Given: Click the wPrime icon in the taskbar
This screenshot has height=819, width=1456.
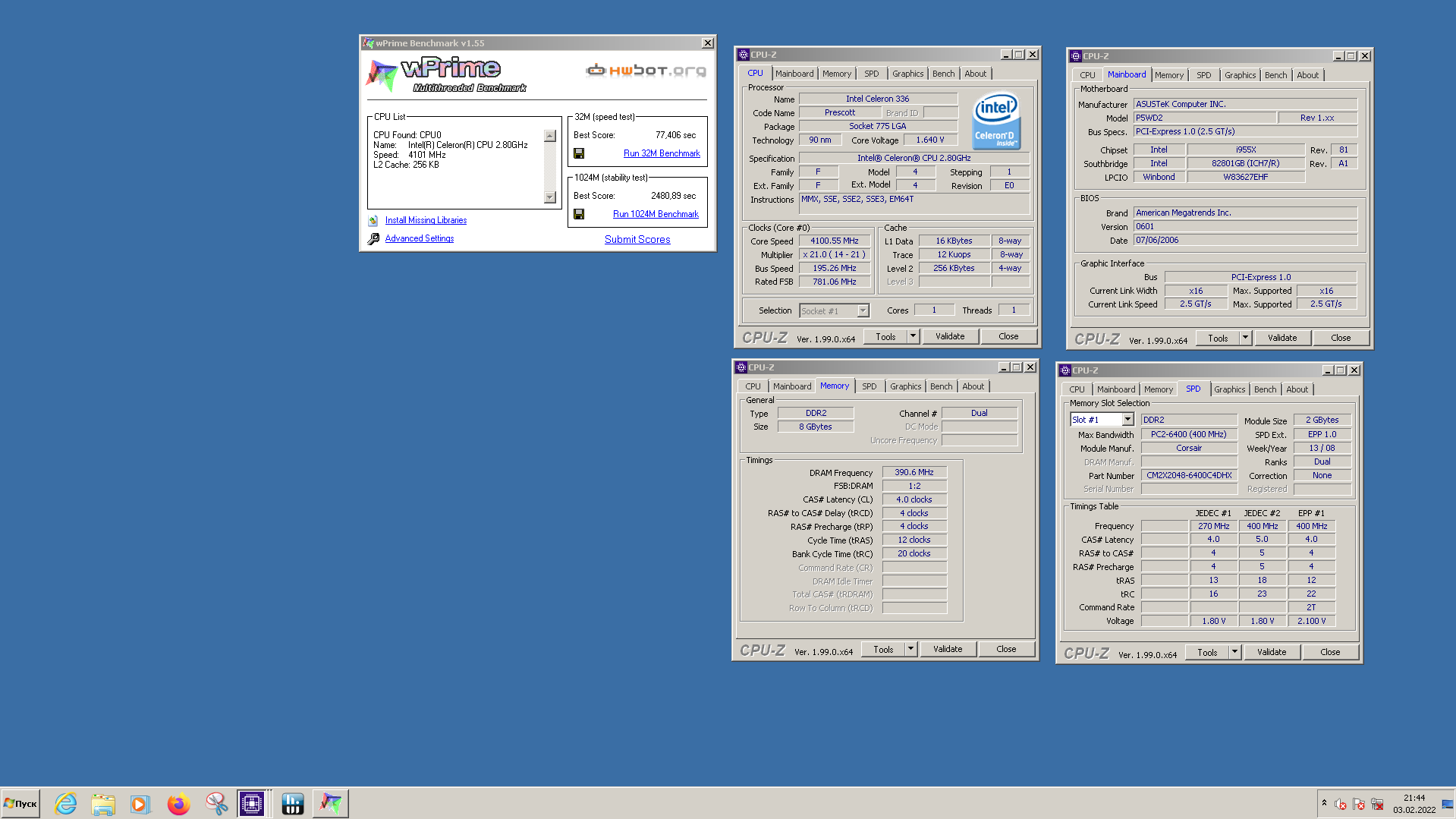Looking at the screenshot, I should [330, 803].
